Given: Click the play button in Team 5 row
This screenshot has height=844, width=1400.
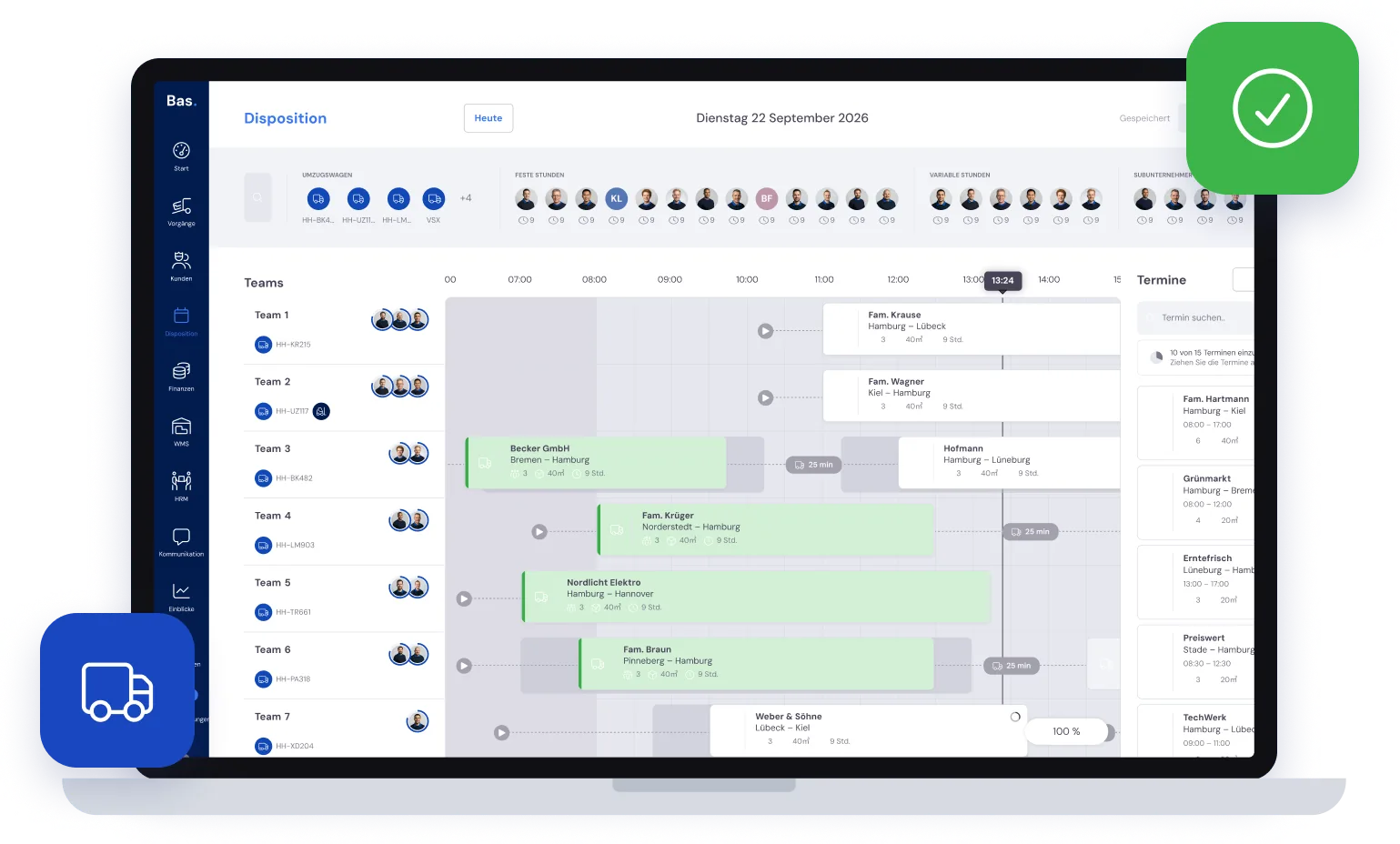Looking at the screenshot, I should [464, 598].
